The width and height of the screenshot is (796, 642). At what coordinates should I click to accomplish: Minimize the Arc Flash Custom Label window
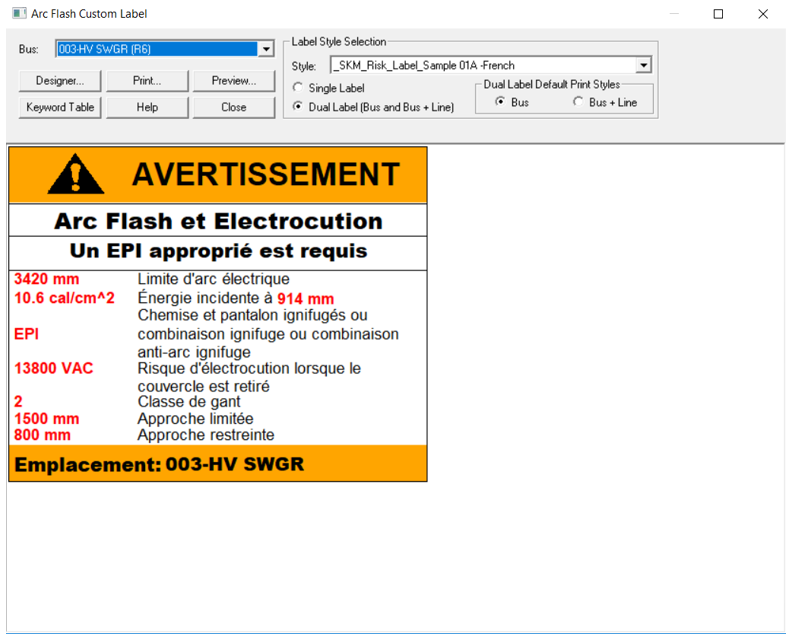673,14
